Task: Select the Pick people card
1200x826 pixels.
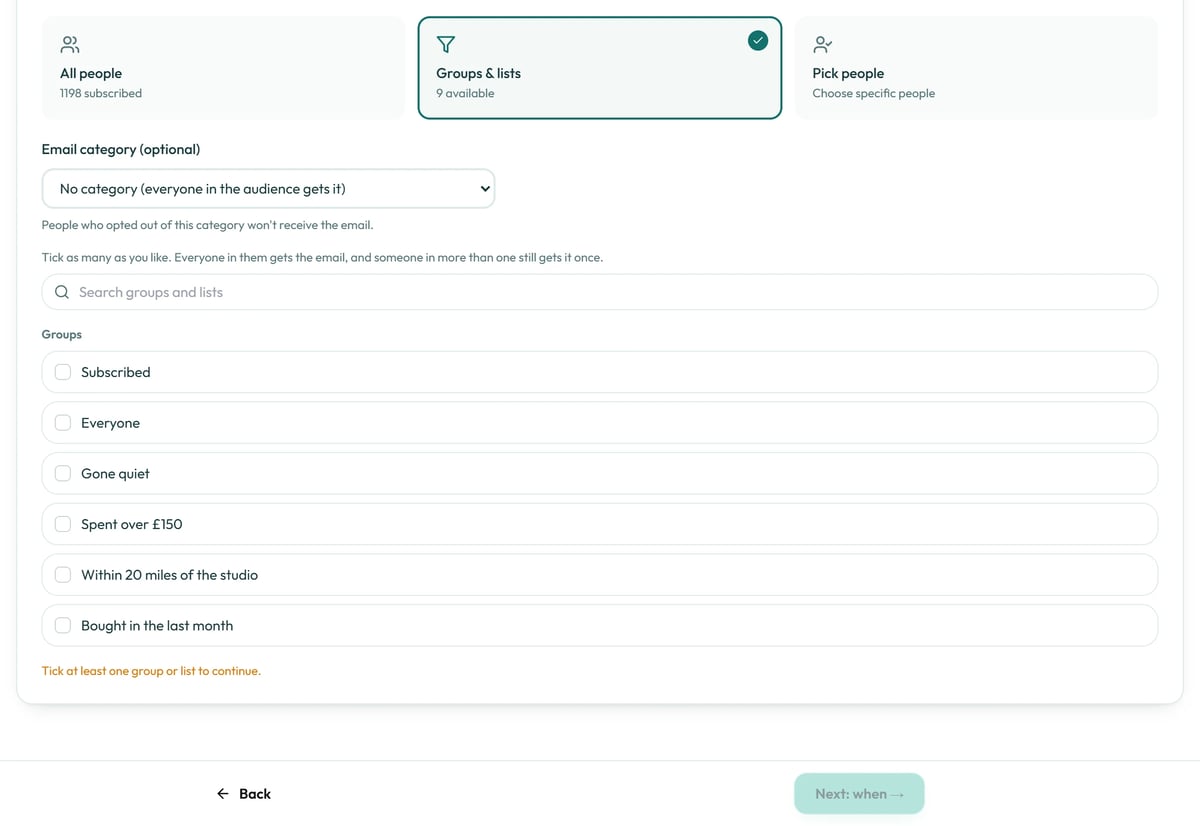Action: coord(977,68)
